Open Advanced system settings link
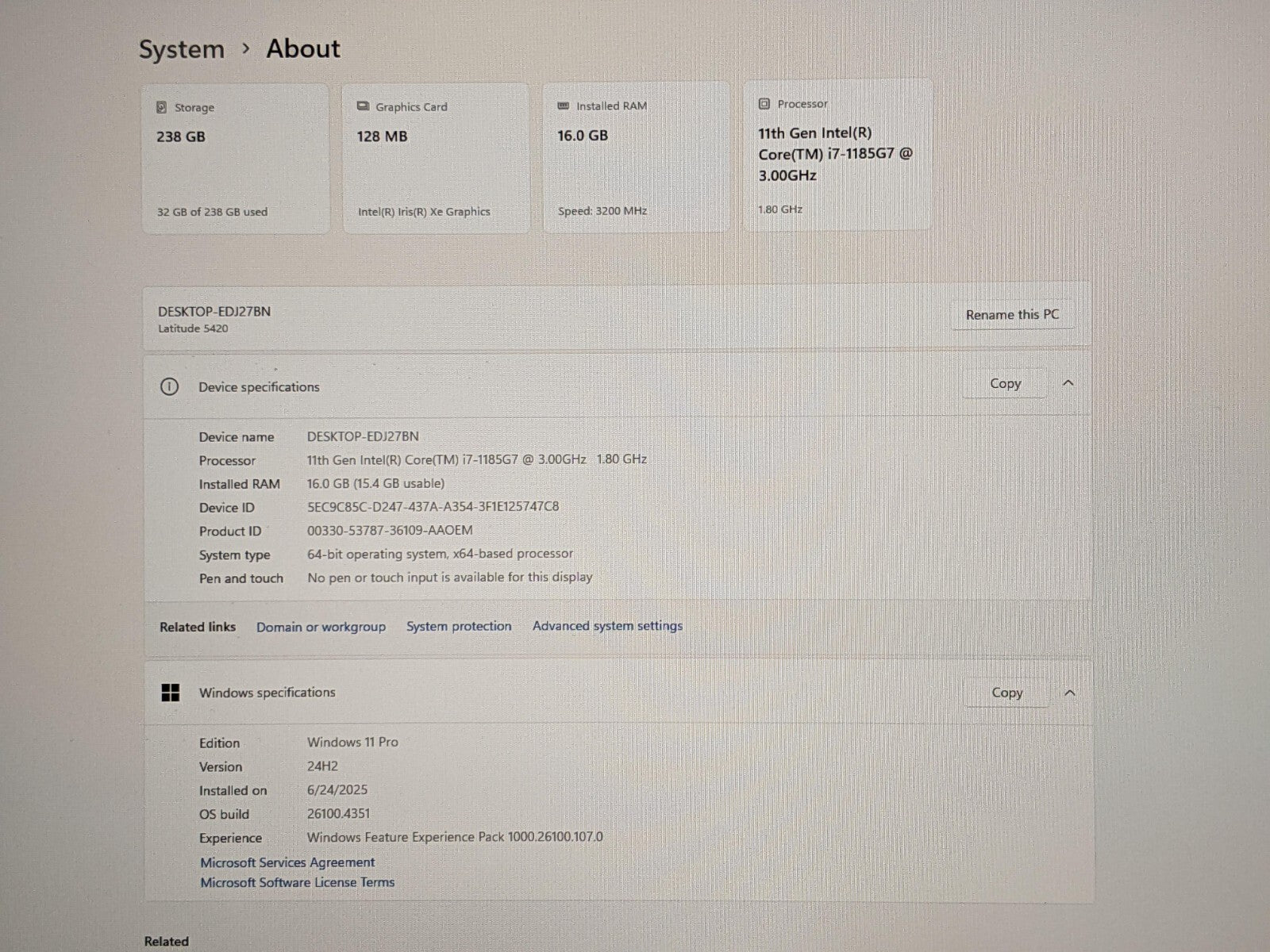Viewport: 1270px width, 952px height. click(x=607, y=626)
